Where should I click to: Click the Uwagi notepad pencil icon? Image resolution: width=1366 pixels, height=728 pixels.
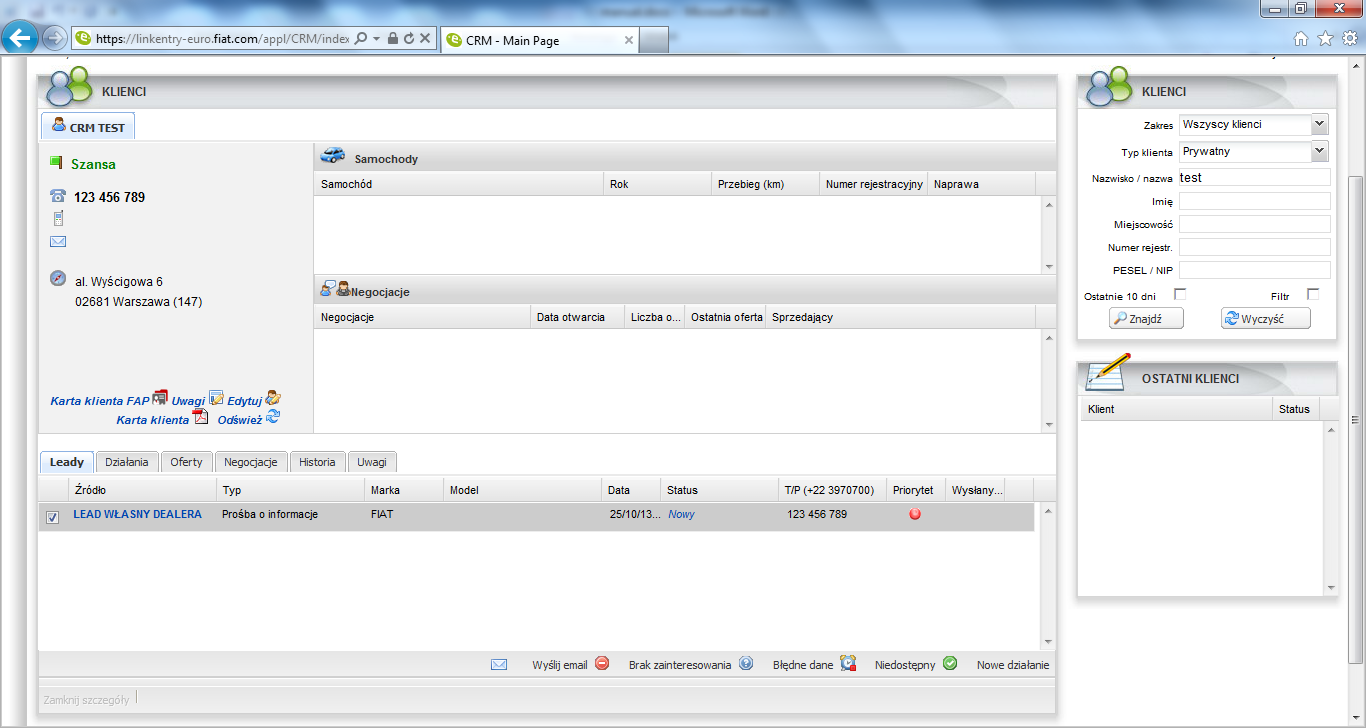coord(216,397)
